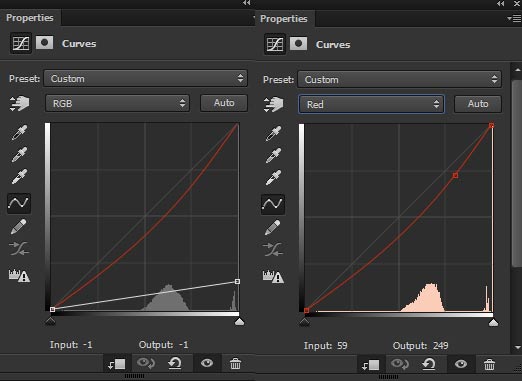Toggle layer visibility eye in left panel

tap(207, 363)
